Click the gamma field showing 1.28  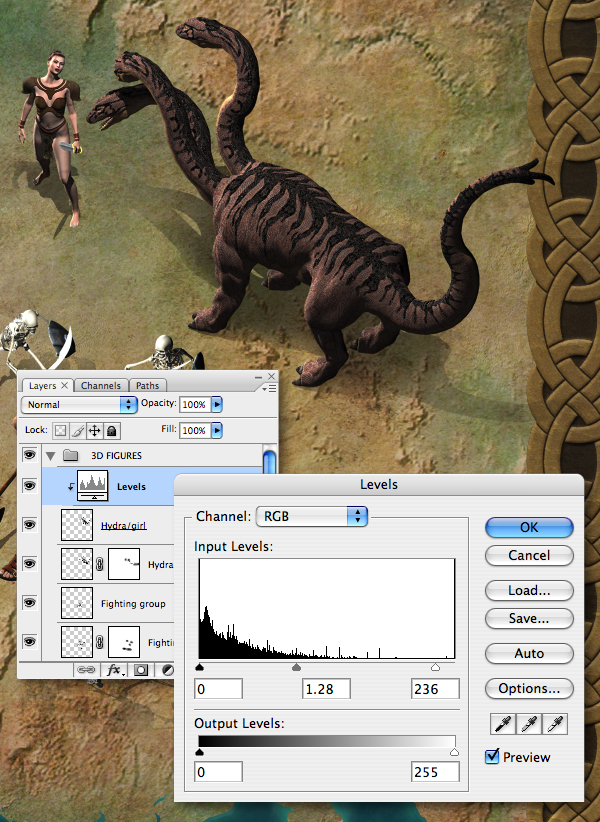click(x=326, y=688)
